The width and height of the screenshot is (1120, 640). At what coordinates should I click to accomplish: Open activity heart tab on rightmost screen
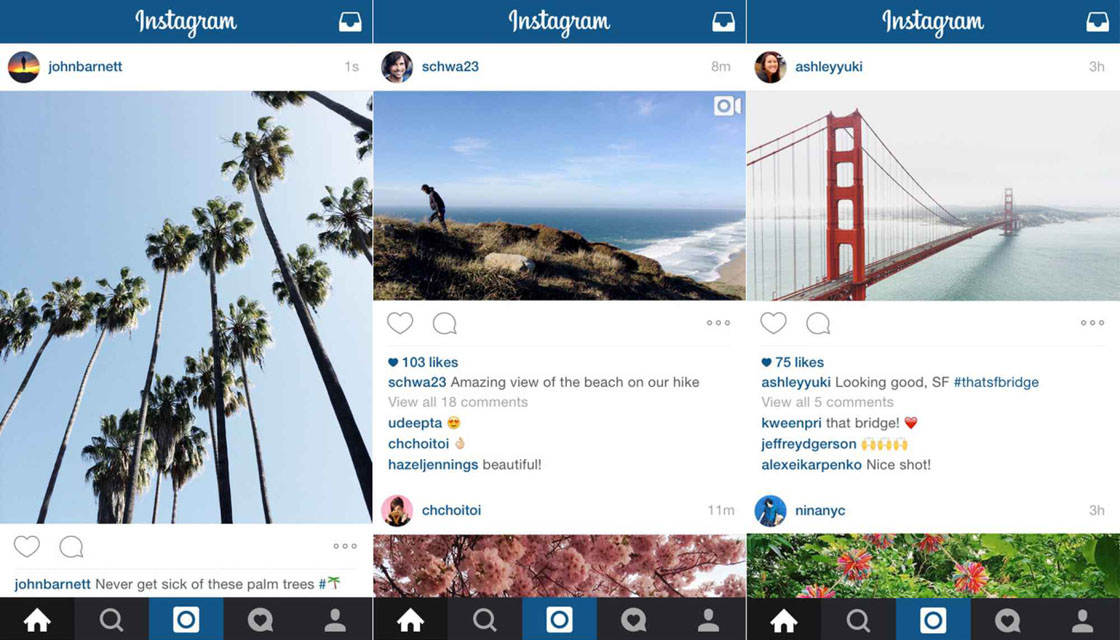(x=1007, y=619)
